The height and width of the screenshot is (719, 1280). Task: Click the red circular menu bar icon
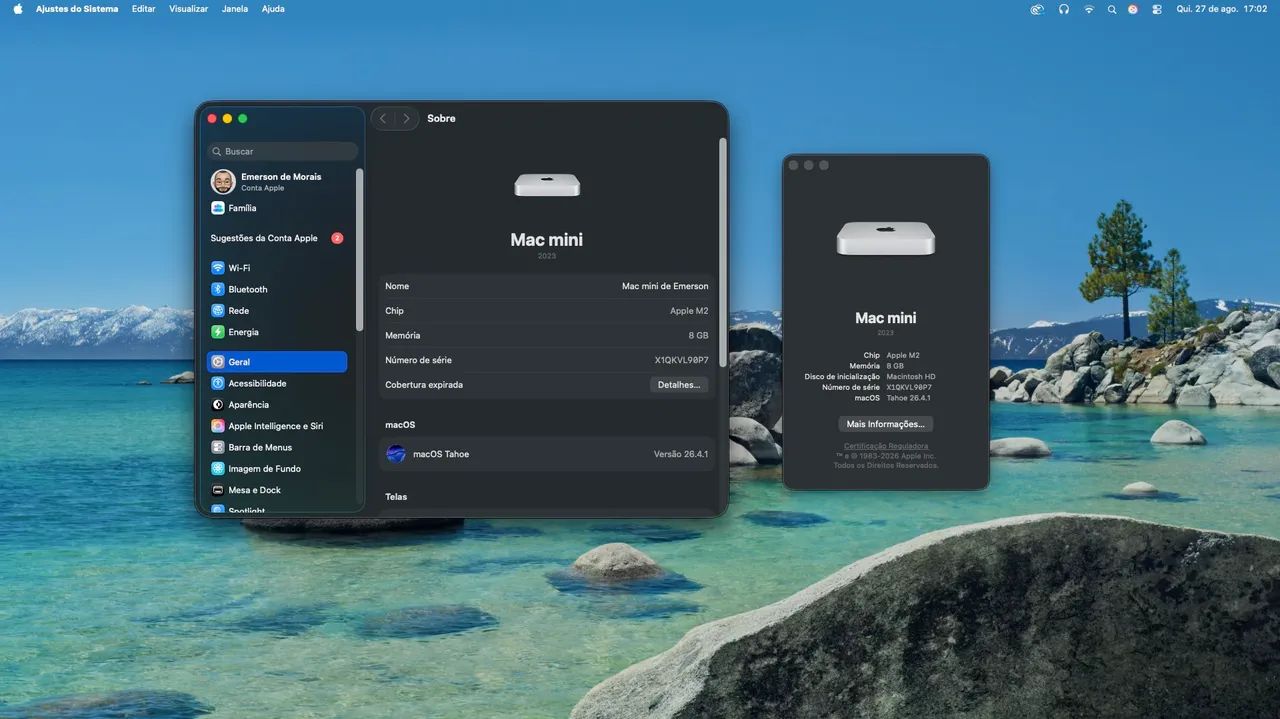click(1133, 9)
